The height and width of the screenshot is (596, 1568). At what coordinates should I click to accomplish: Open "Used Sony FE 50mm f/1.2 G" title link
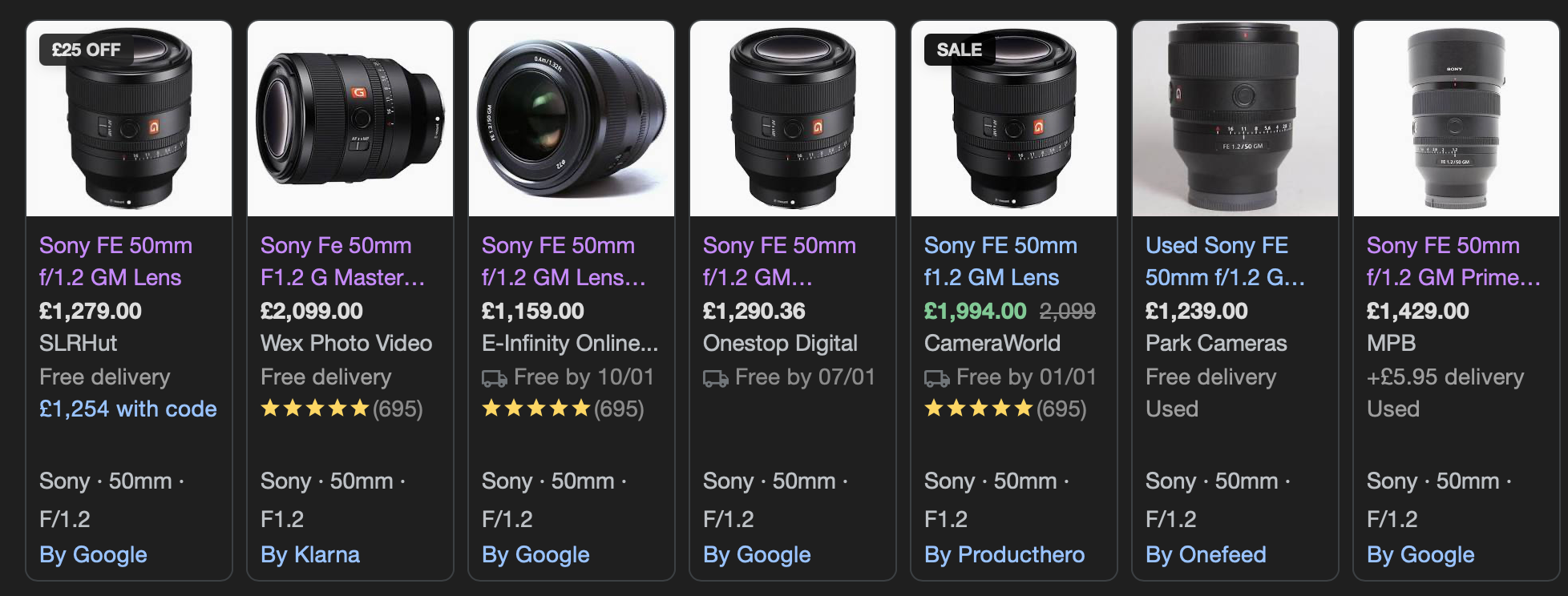(1224, 261)
